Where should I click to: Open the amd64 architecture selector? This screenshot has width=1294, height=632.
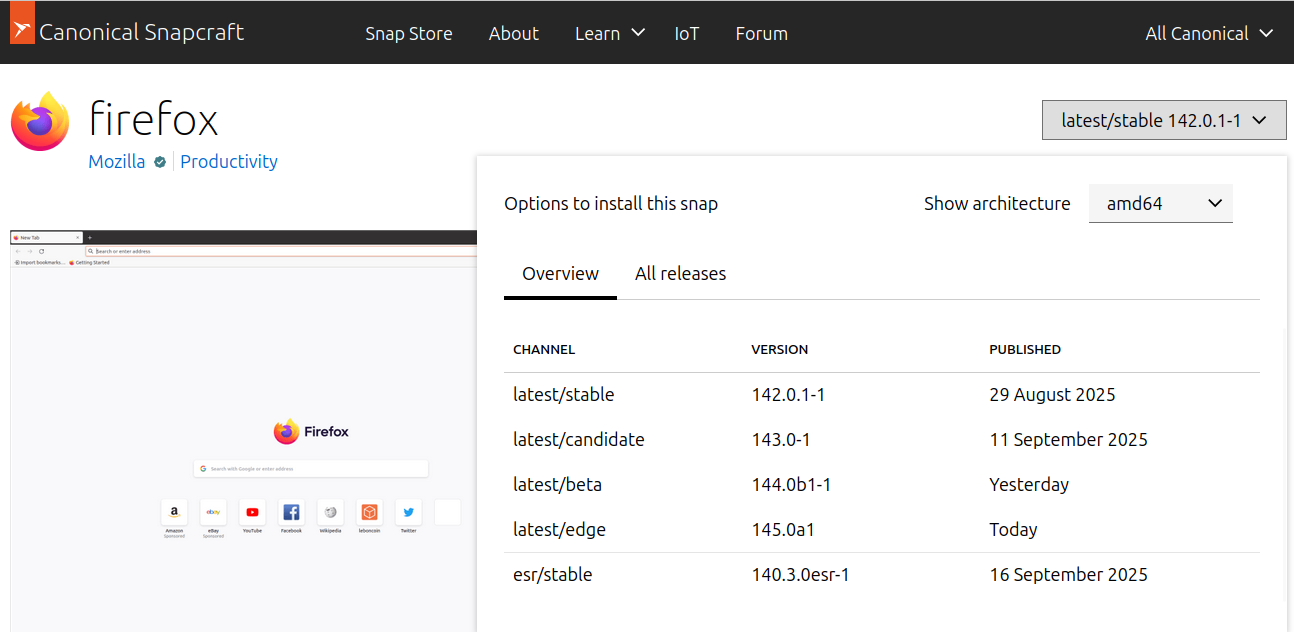click(1160, 204)
